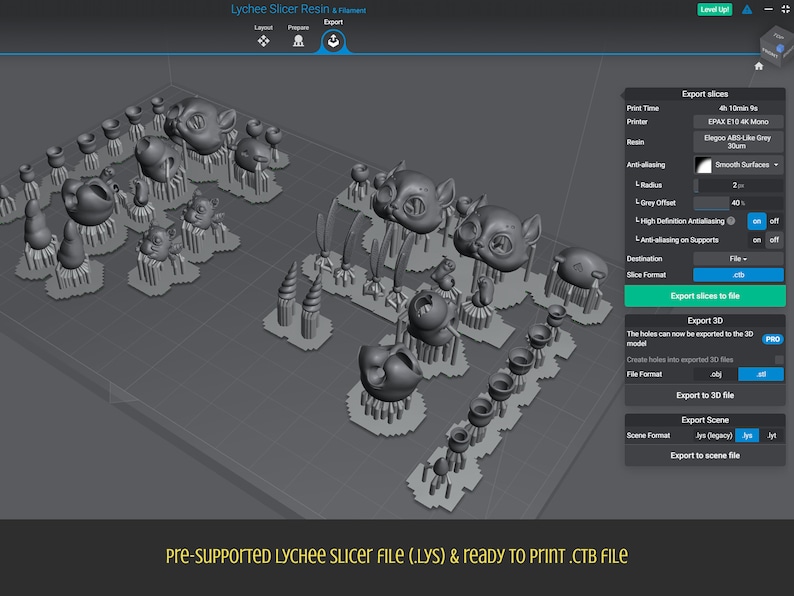
Task: Select the .lys scene format
Action: 747,435
